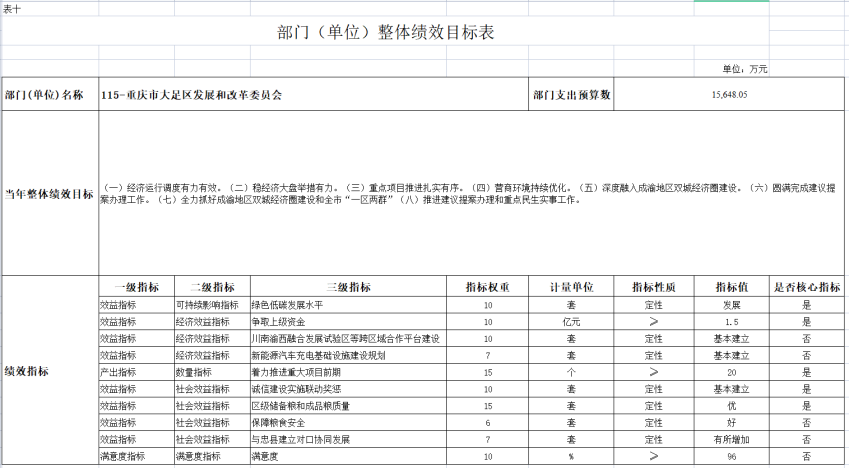Select the 数量指标 cell
Screen dimensions: 850x469
point(212,372)
